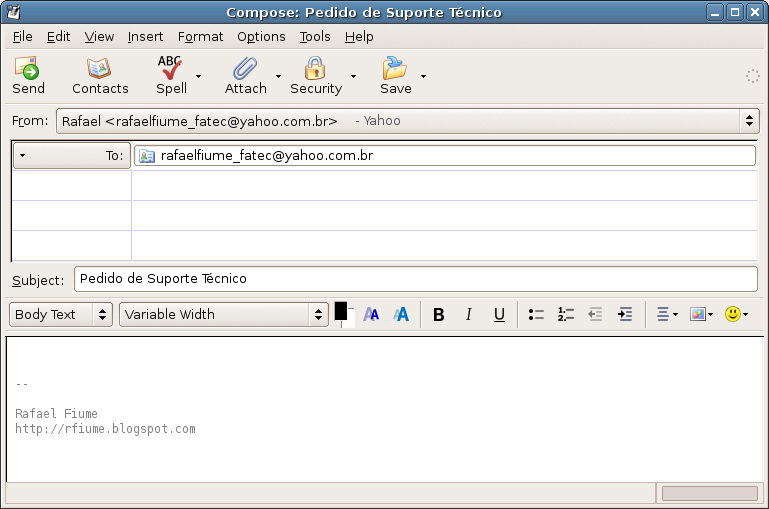
Task: Click the contact card icon in To field
Action: [x=147, y=156]
